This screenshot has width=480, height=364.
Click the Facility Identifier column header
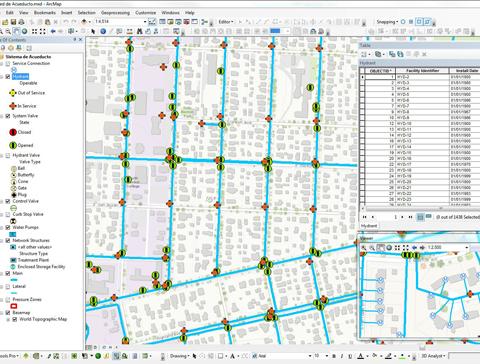pos(422,71)
